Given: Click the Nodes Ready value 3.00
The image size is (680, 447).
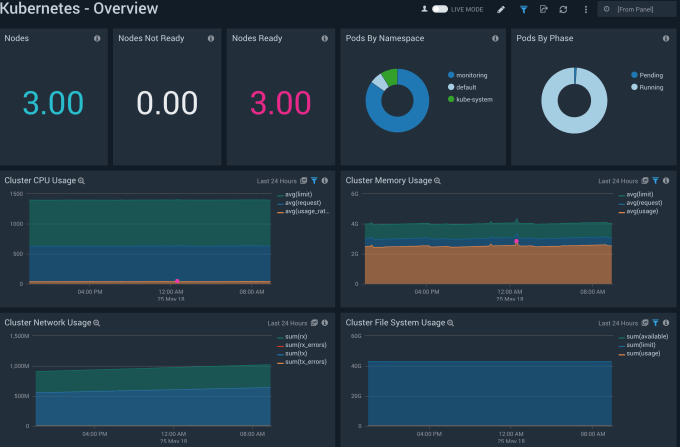Looking at the screenshot, I should (x=280, y=103).
